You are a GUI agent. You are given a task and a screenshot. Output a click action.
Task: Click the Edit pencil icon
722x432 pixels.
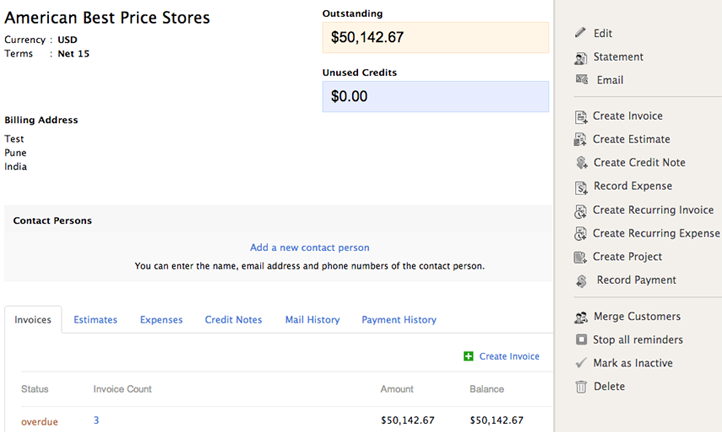(581, 33)
